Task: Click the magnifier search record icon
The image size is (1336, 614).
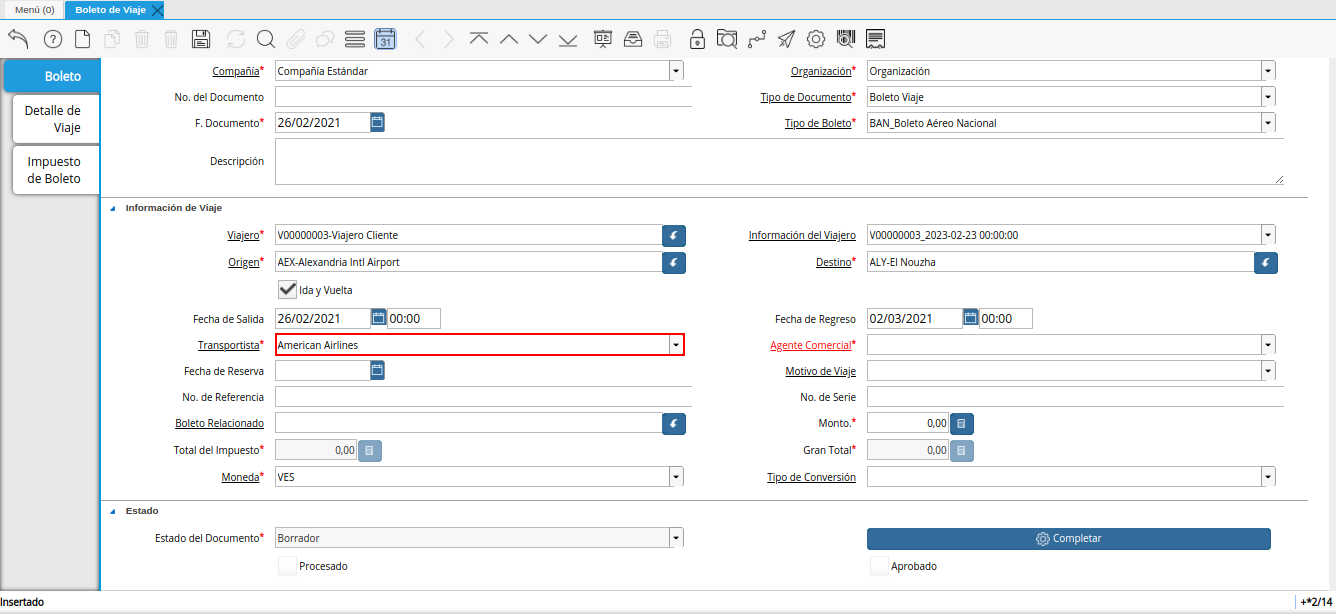Action: pyautogui.click(x=265, y=39)
